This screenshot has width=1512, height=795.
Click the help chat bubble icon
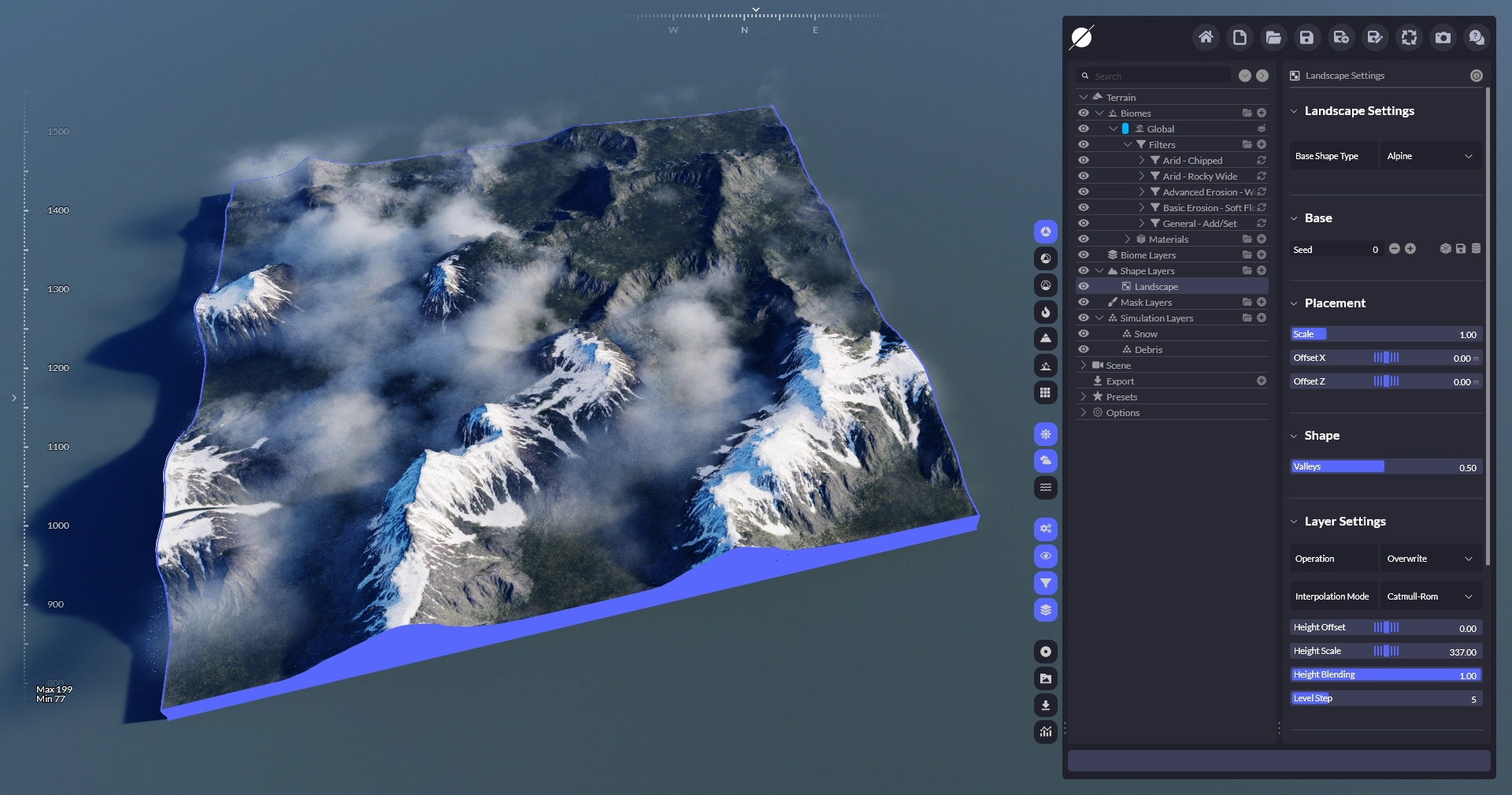tap(1477, 37)
